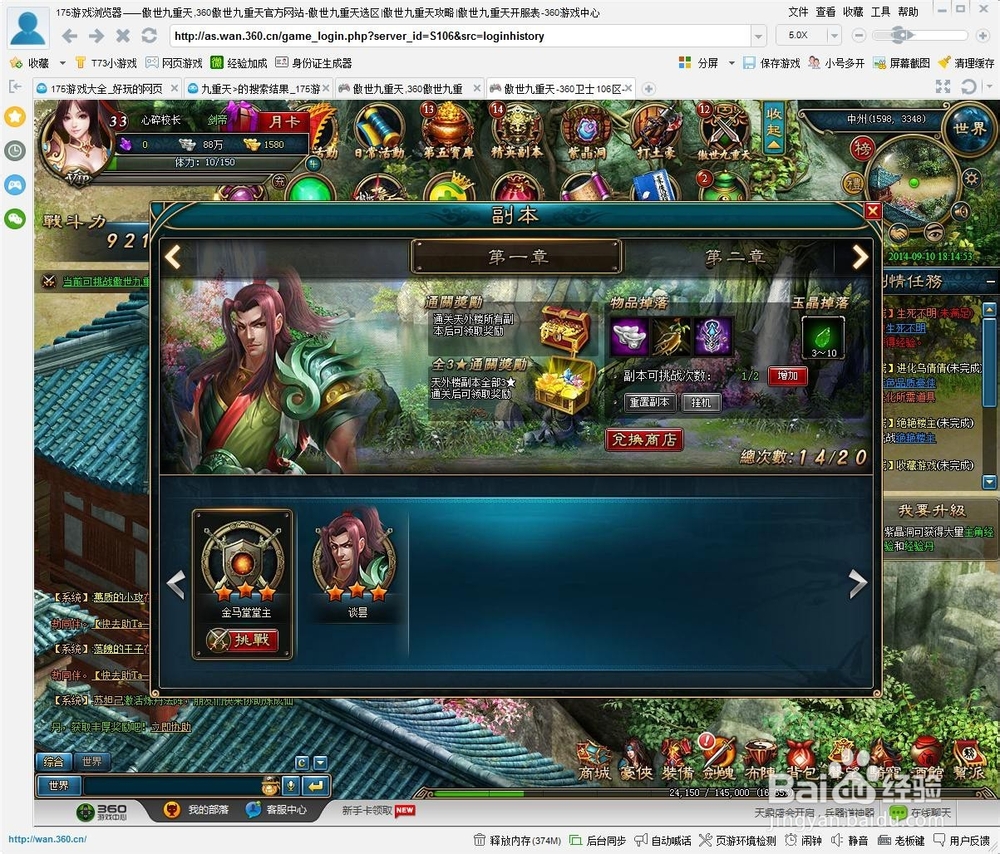Image resolution: width=1000 pixels, height=854 pixels.
Task: Click the 立即协助 chat link
Action: point(170,726)
